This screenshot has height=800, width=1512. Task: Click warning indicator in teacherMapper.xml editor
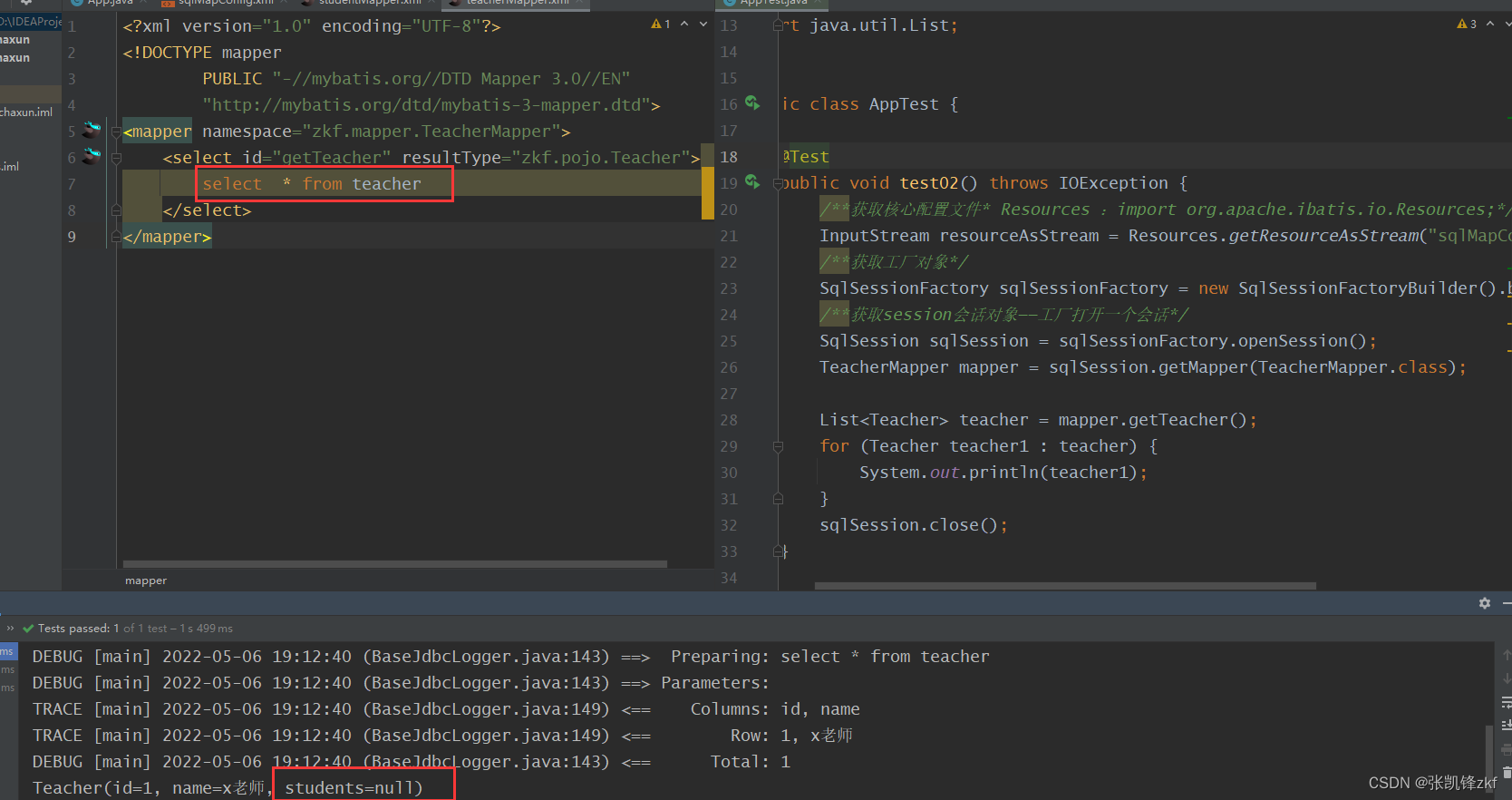tap(661, 24)
